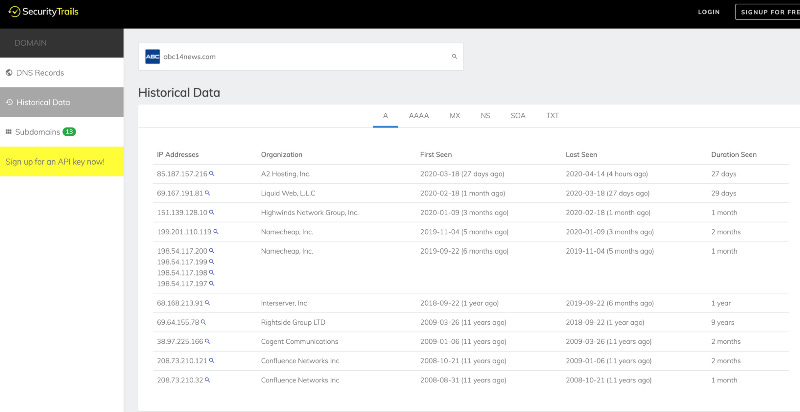Viewport: 800px width, 412px height.
Task: Click the SecurityTrails logo
Action: 43,11
